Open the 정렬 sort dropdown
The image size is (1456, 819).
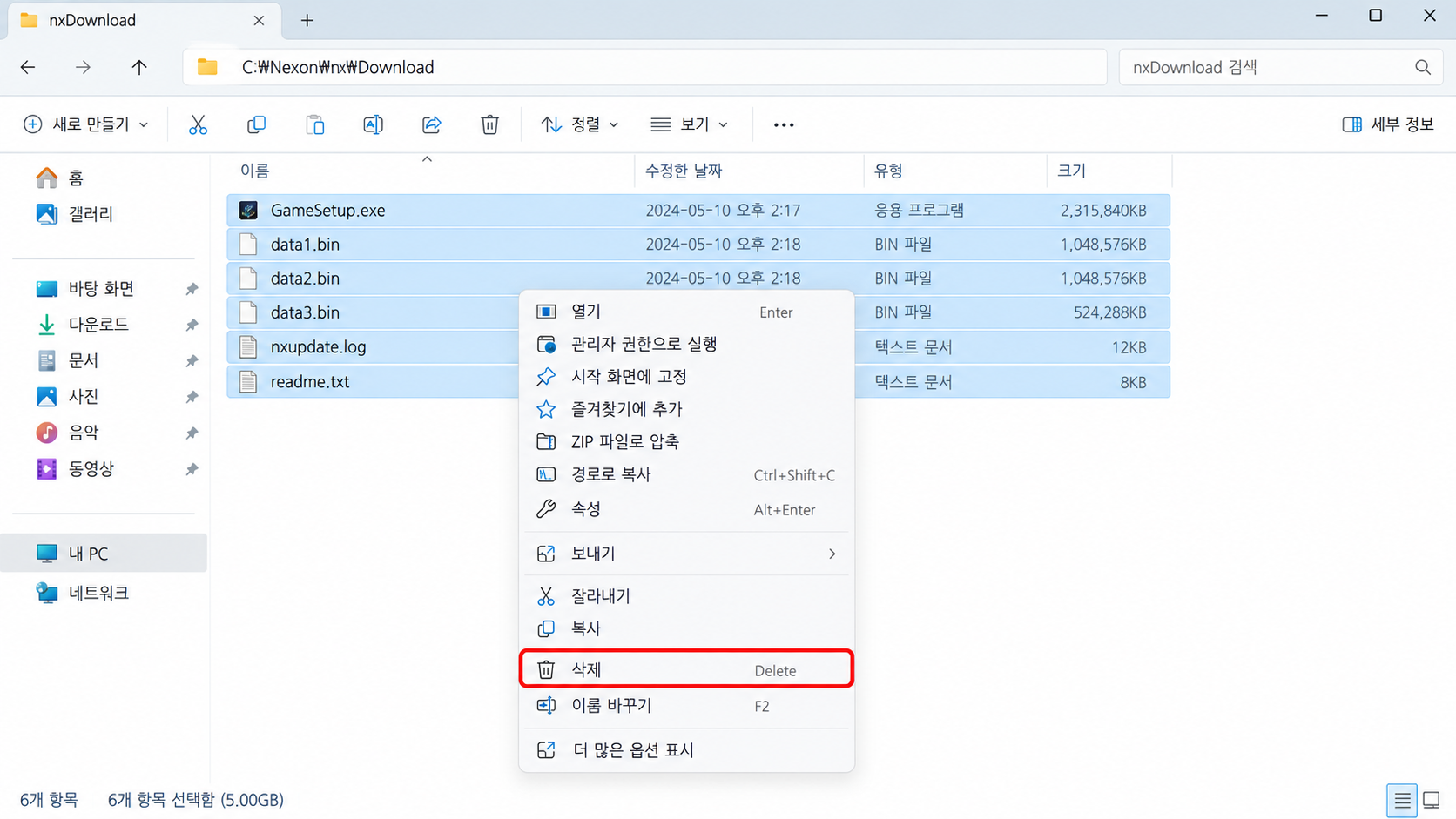point(580,124)
